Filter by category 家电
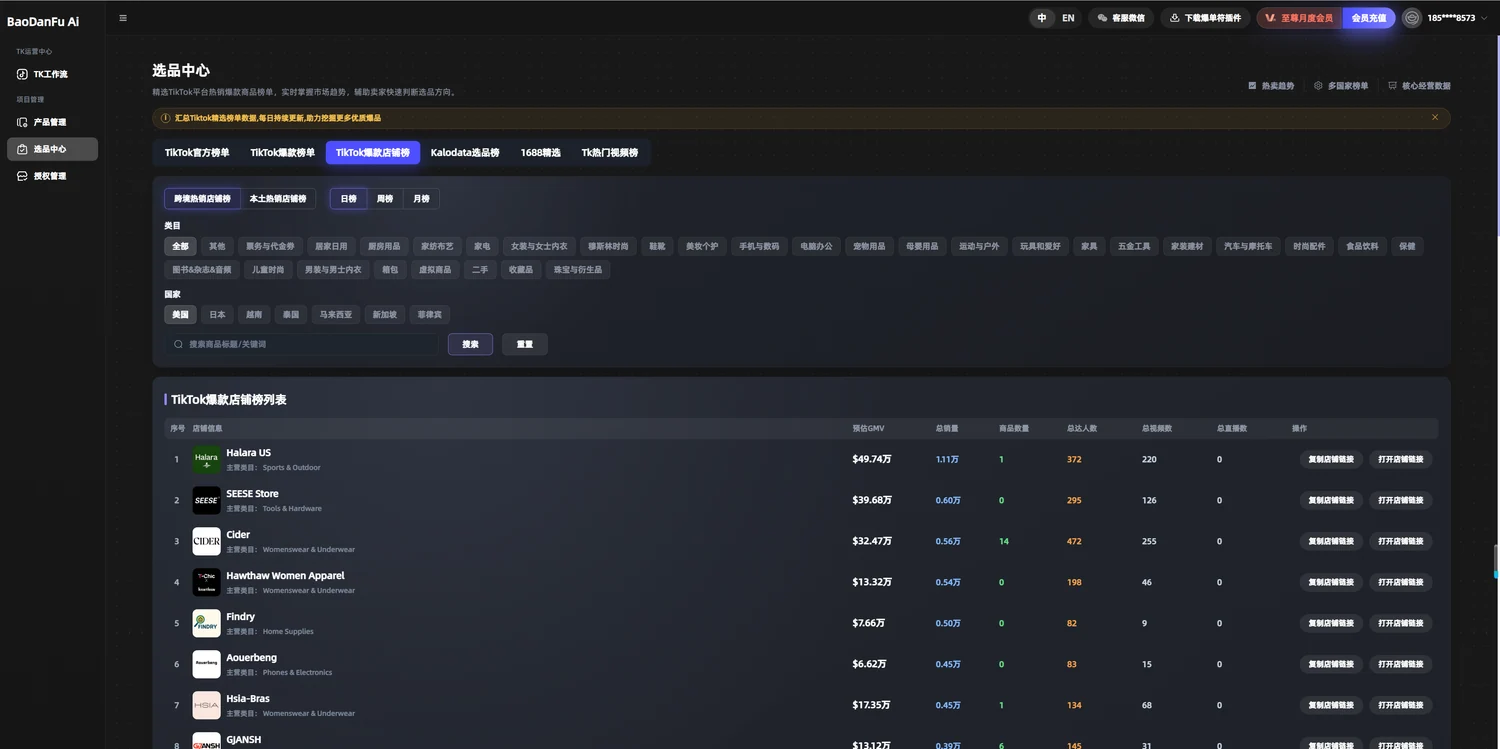The width and height of the screenshot is (1500, 749). click(483, 246)
